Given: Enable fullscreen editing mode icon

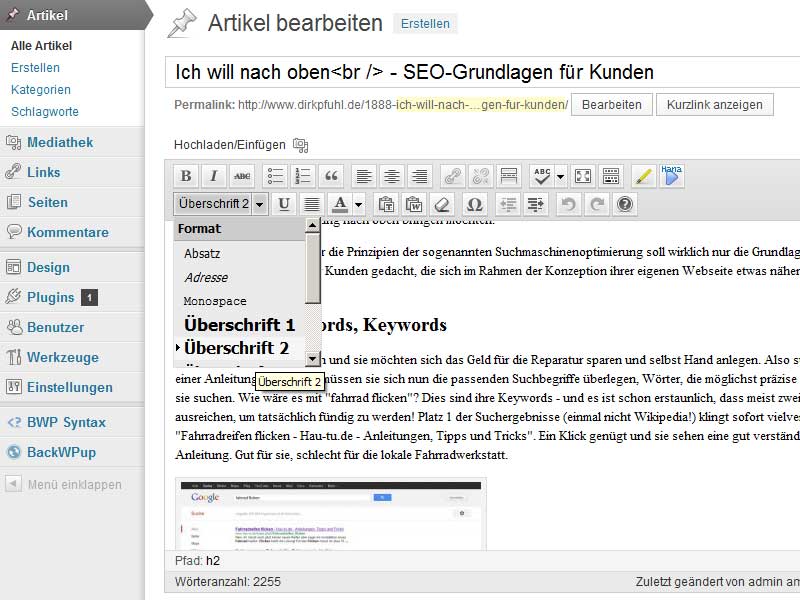Looking at the screenshot, I should pos(582,176).
